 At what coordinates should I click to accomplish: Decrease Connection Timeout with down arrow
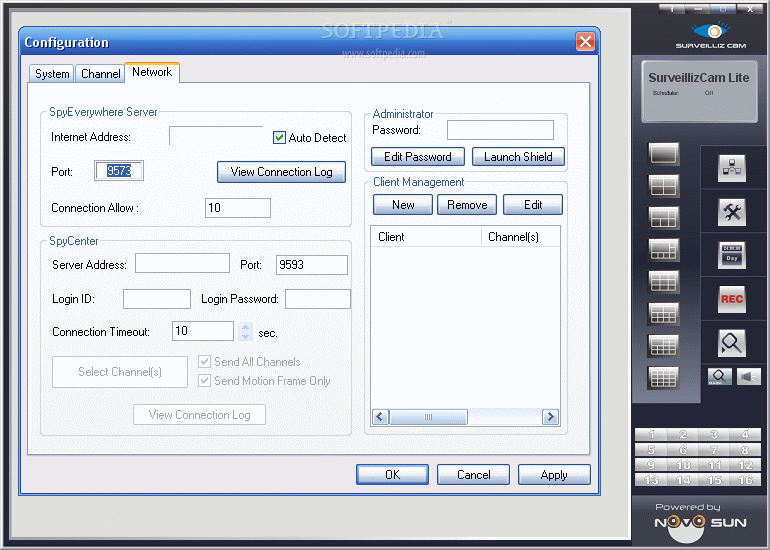246,336
